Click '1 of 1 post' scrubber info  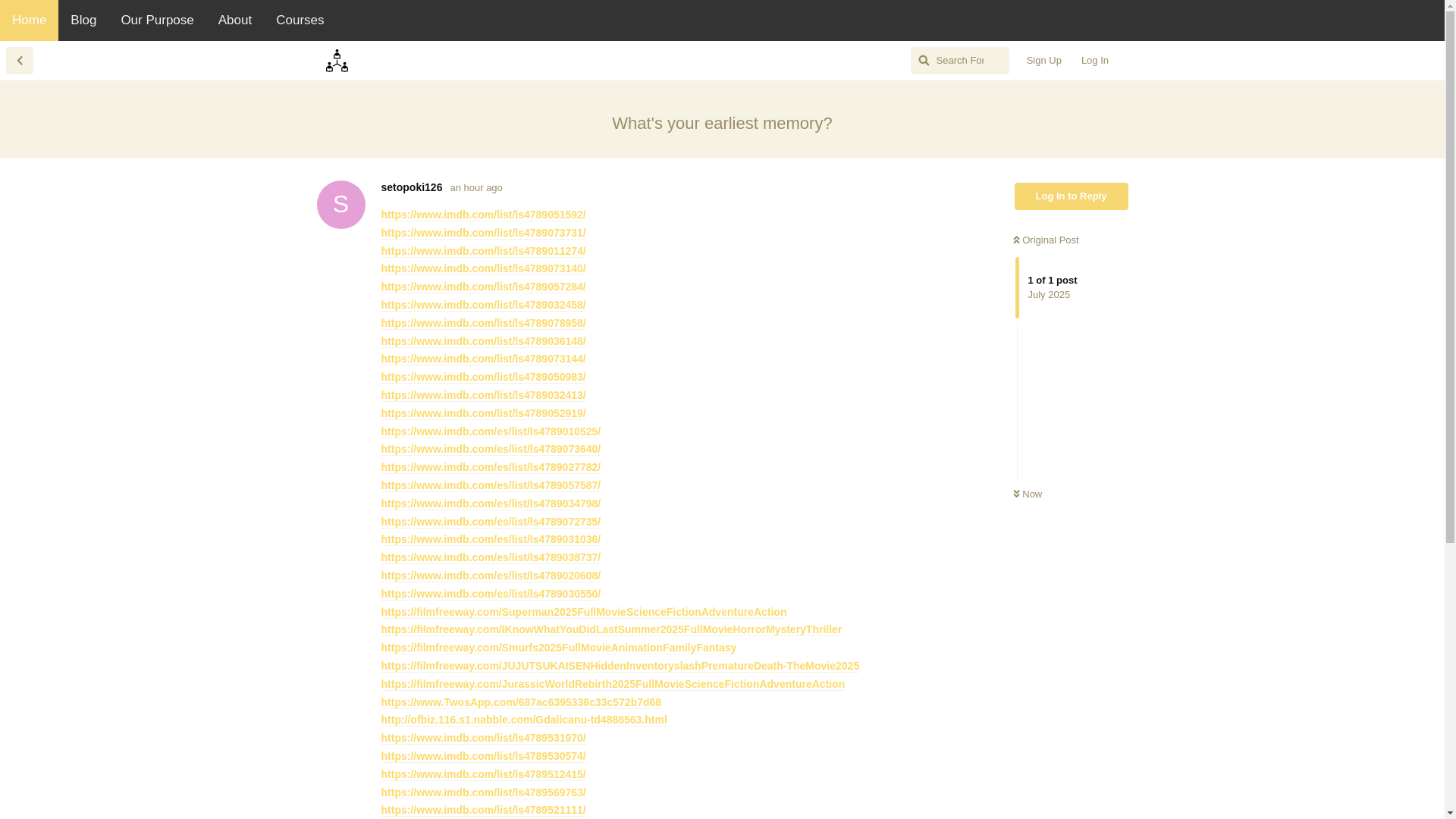1053,281
